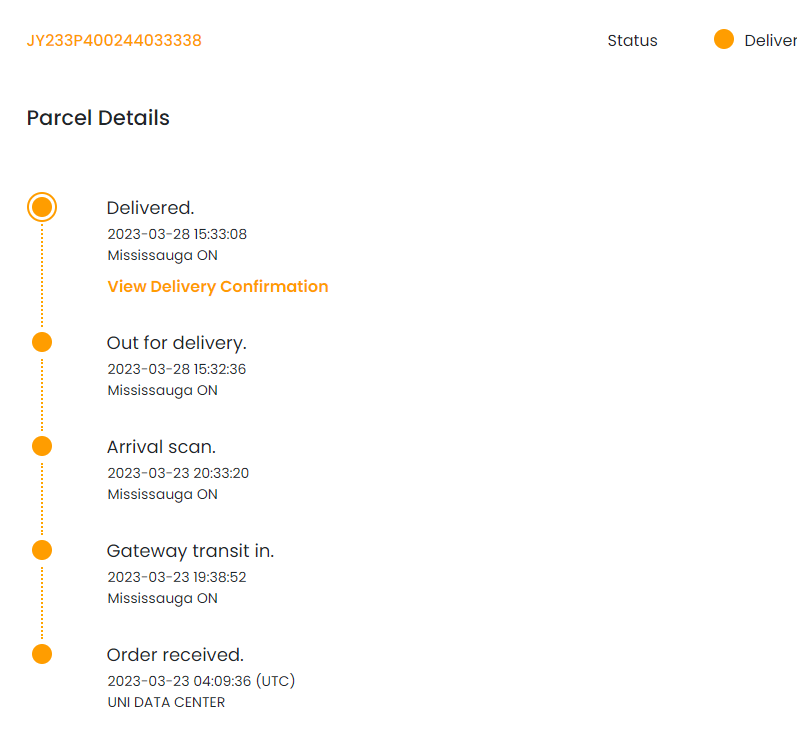Click the 2023-03-23 04:09:36 (UTC) timestamp
The height and width of the screenshot is (730, 797).
pyautogui.click(x=201, y=681)
